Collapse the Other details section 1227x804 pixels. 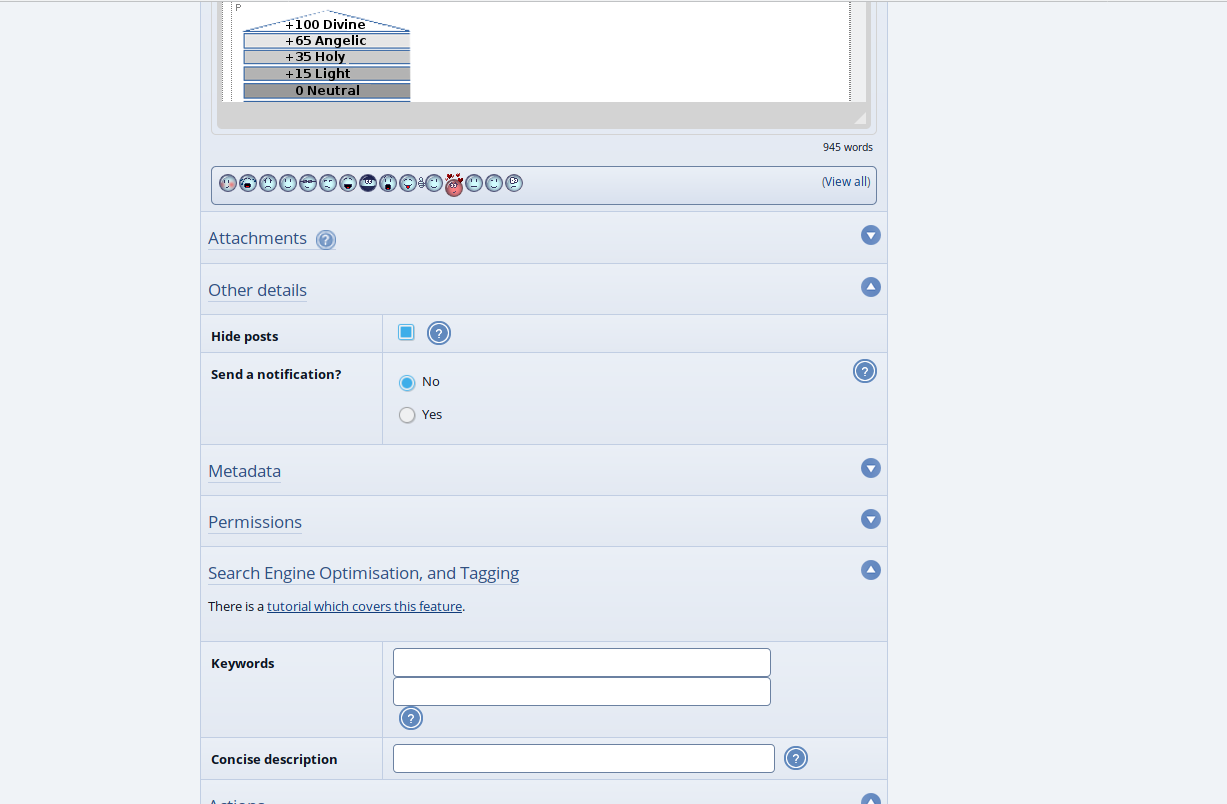[x=870, y=287]
